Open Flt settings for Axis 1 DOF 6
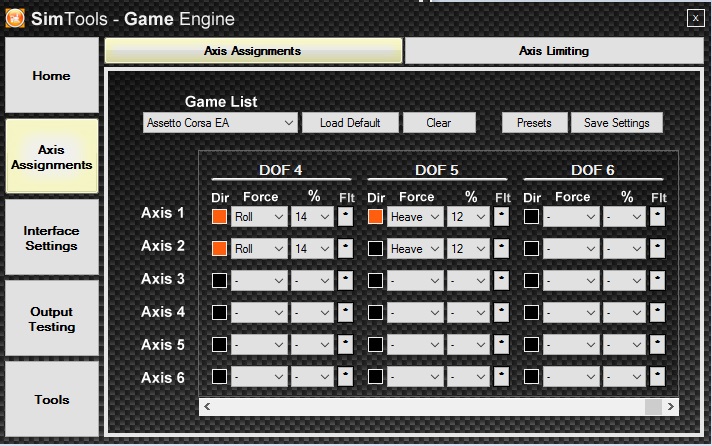 (657, 217)
